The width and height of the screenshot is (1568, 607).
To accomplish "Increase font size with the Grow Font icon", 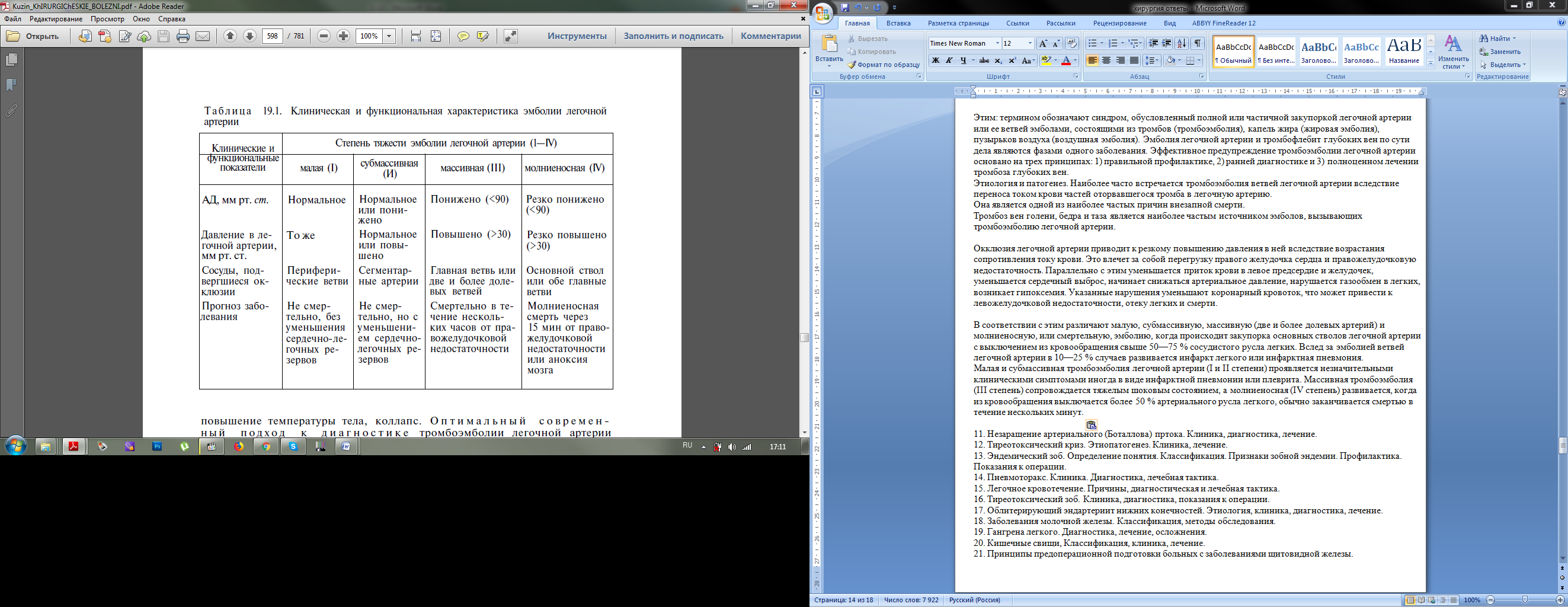I will pyautogui.click(x=1044, y=43).
